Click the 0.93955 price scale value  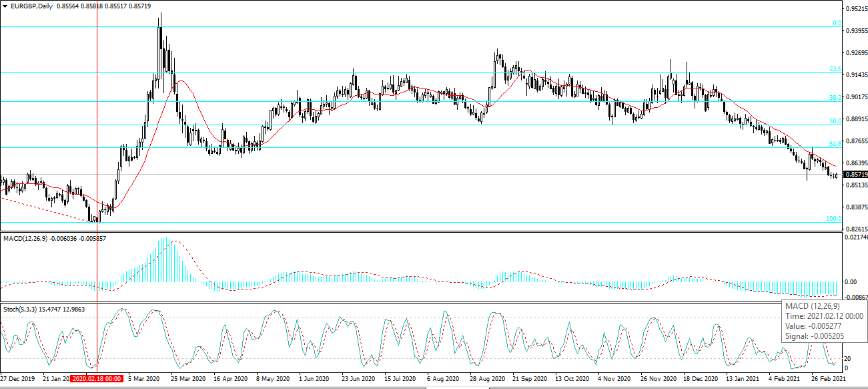tap(856, 31)
